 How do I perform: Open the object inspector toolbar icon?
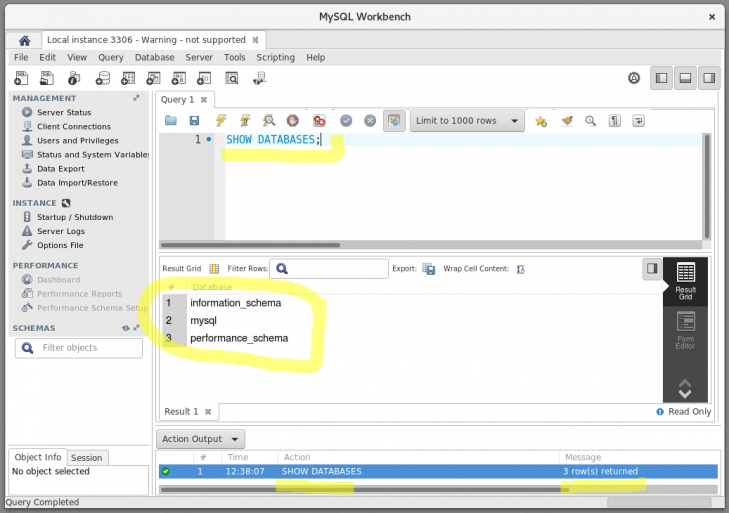click(x=74, y=78)
